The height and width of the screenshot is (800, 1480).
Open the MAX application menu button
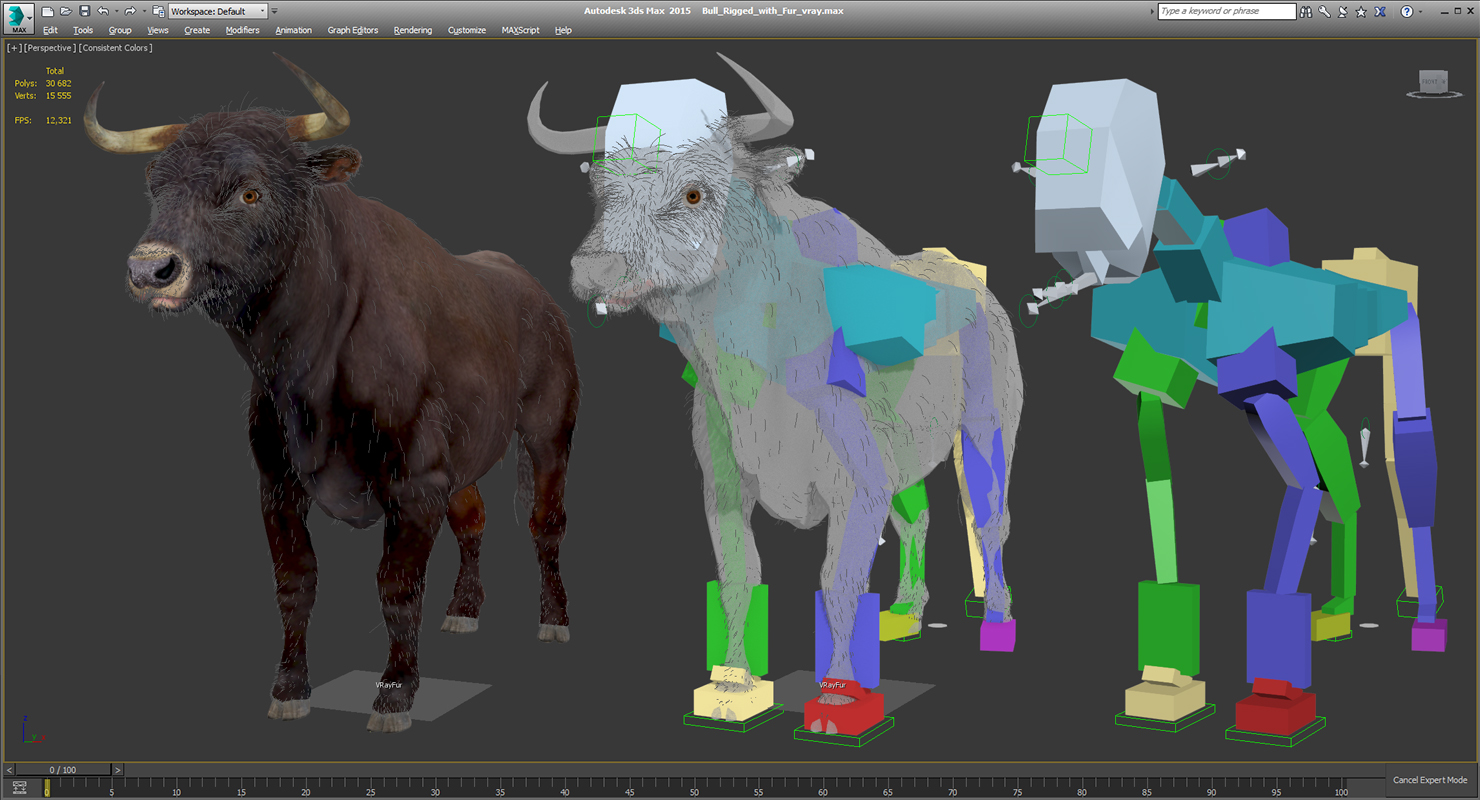(x=19, y=19)
